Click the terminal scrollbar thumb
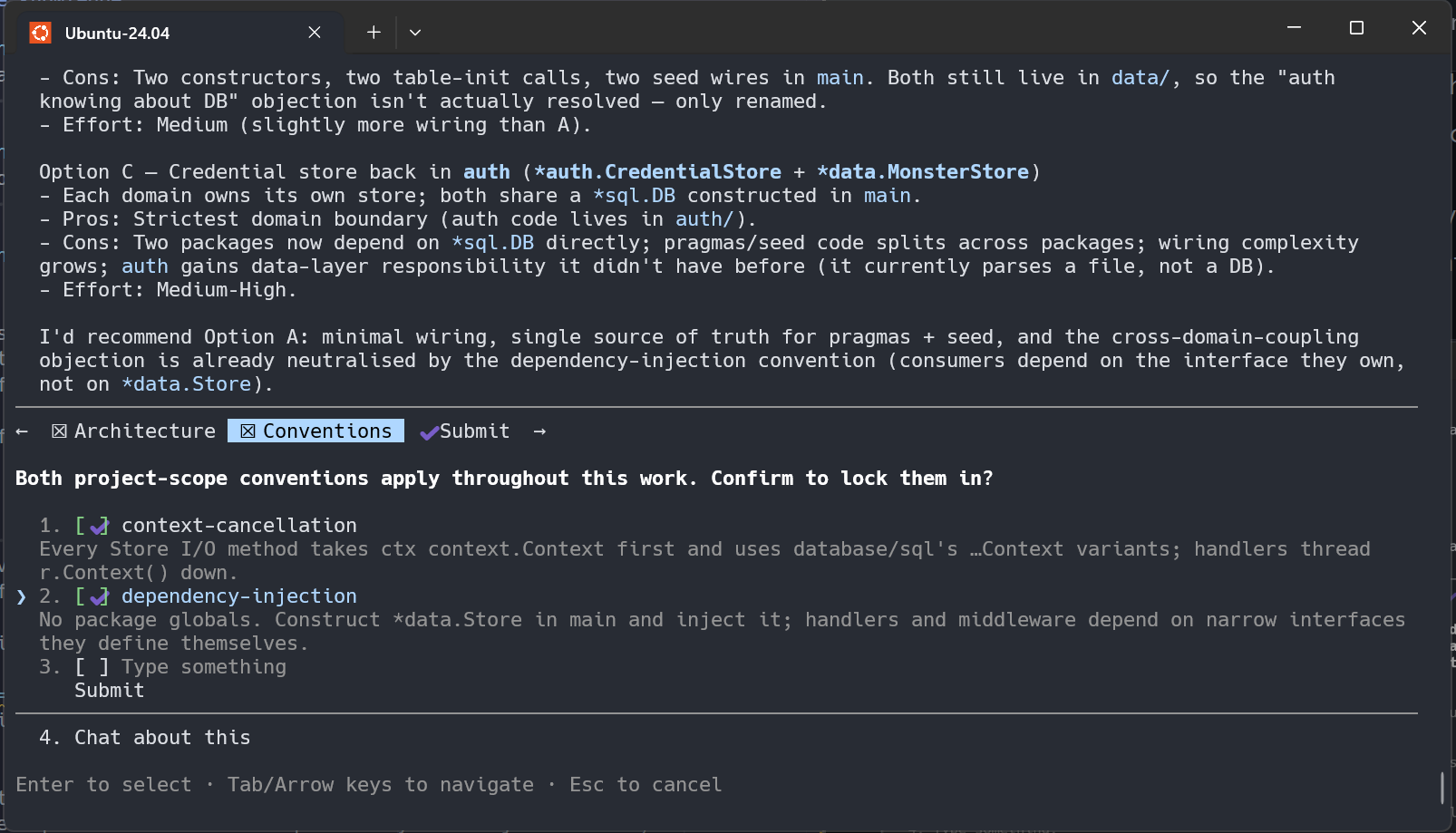This screenshot has height=833, width=1456. coord(1441,787)
